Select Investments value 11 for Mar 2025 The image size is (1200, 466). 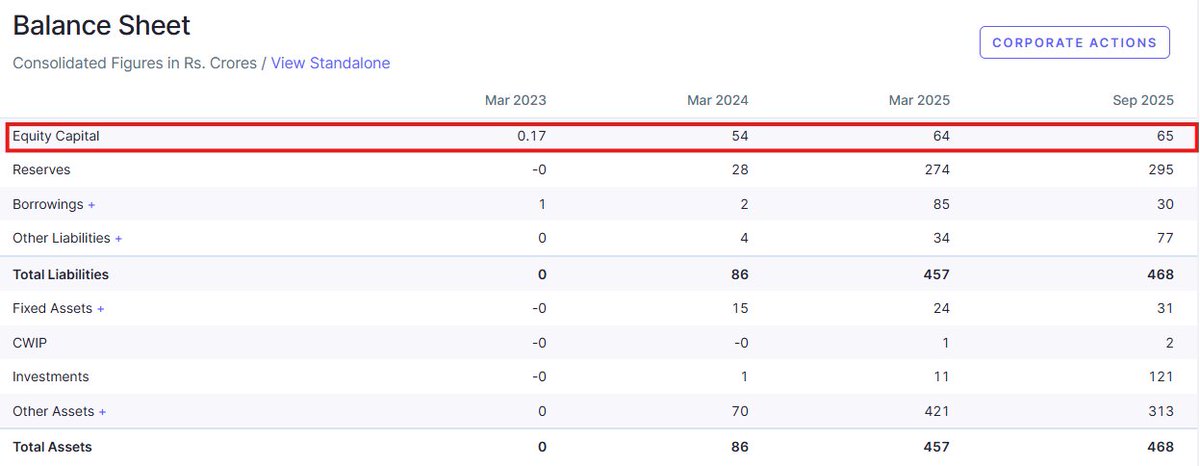click(943, 376)
